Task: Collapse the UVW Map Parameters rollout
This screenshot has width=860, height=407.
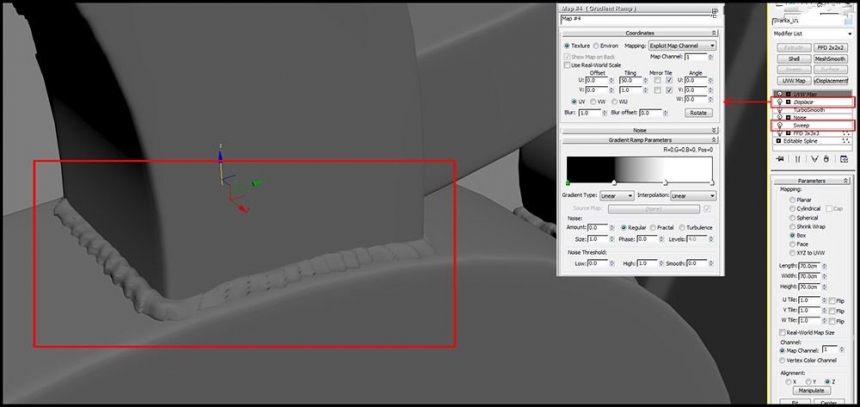Action: tap(811, 181)
